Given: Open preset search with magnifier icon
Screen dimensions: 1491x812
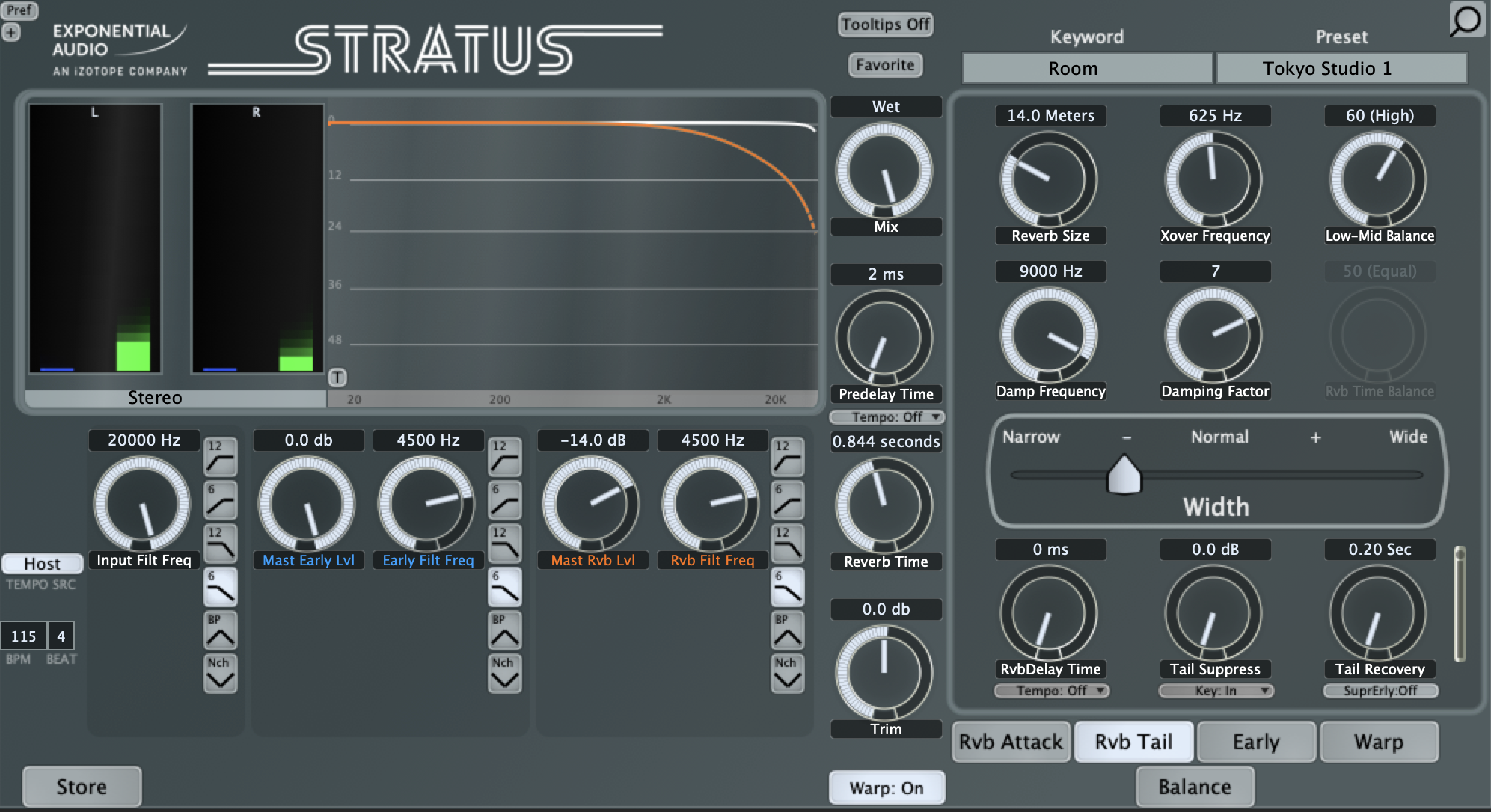Looking at the screenshot, I should (x=1466, y=20).
